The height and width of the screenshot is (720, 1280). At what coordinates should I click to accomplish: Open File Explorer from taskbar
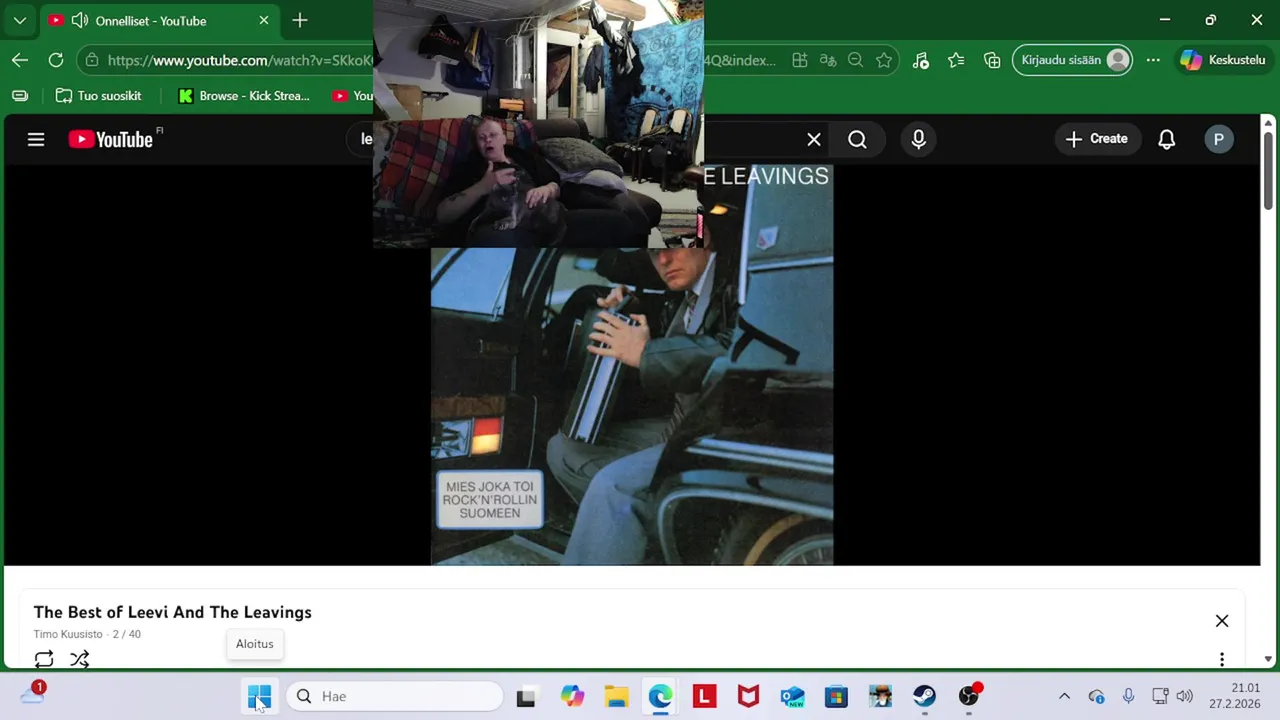pos(616,696)
